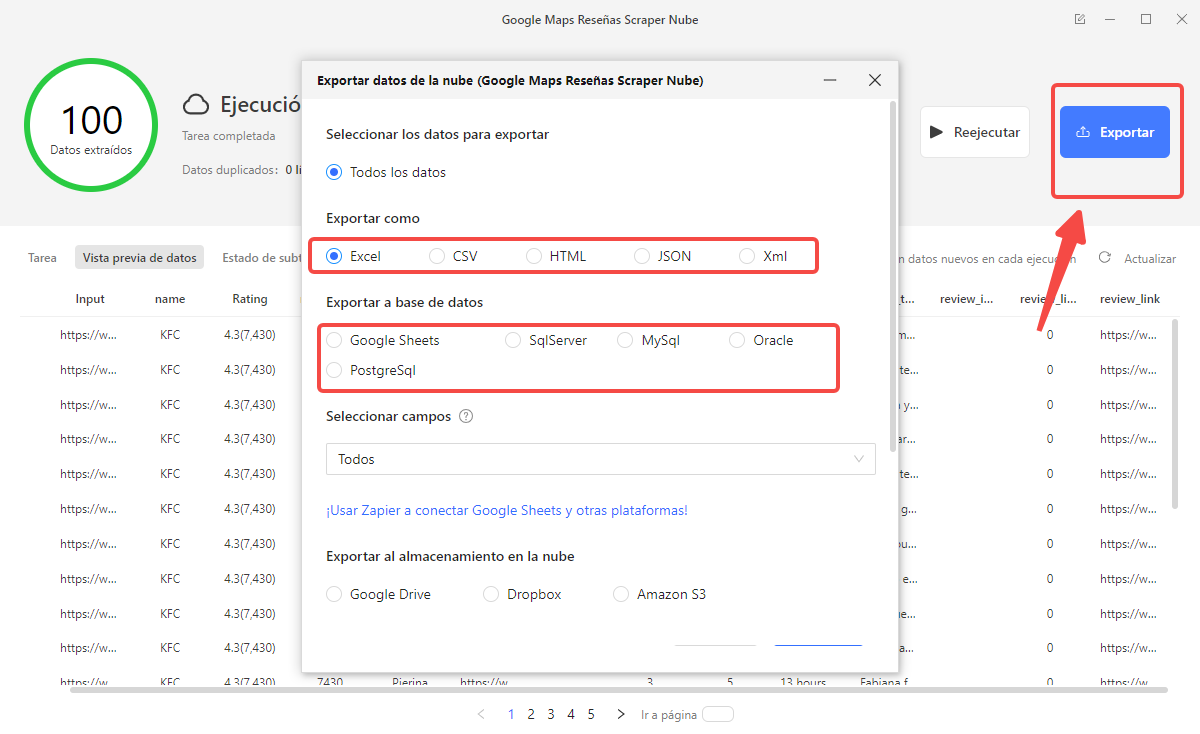Choose Oracle as the export database
1200x734 pixels.
click(x=738, y=340)
